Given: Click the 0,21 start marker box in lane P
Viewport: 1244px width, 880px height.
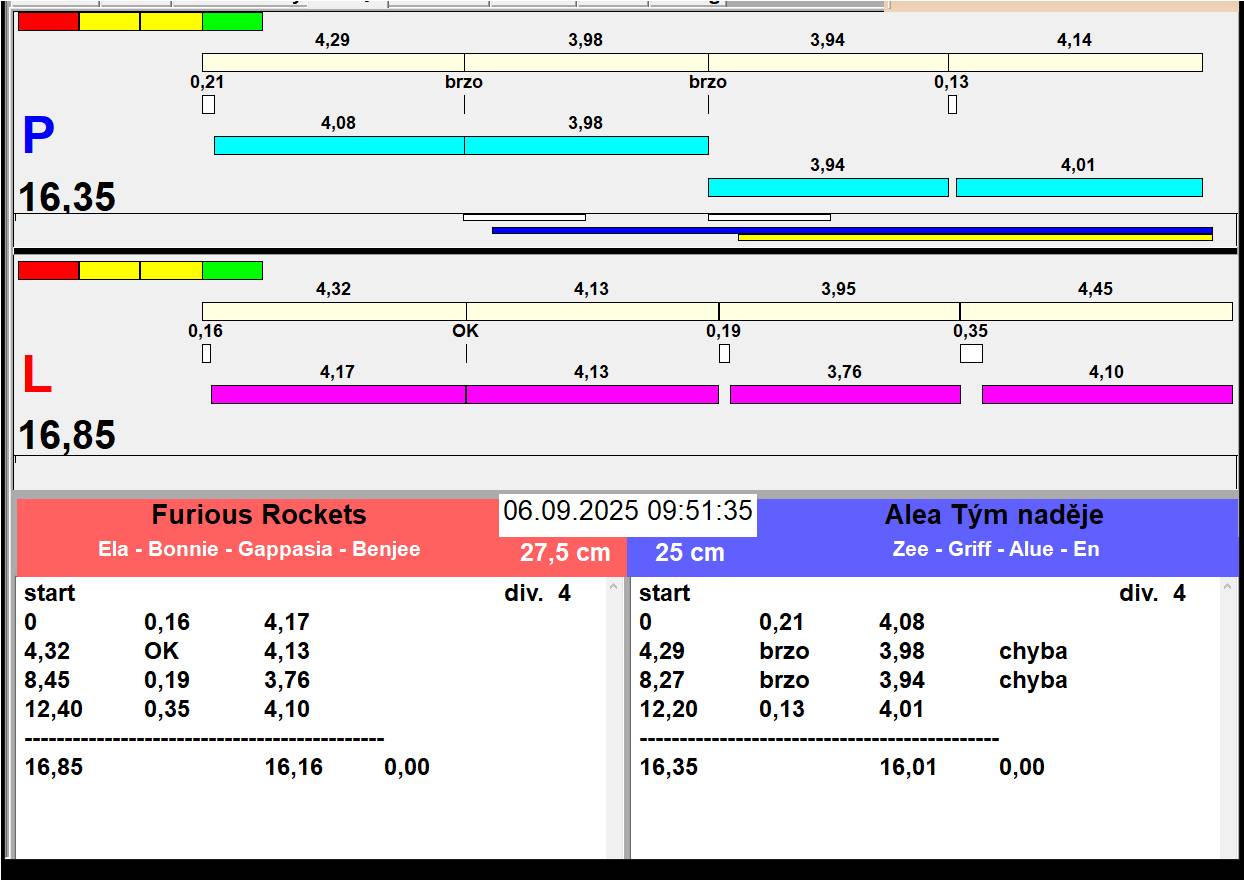Looking at the screenshot, I should (208, 105).
